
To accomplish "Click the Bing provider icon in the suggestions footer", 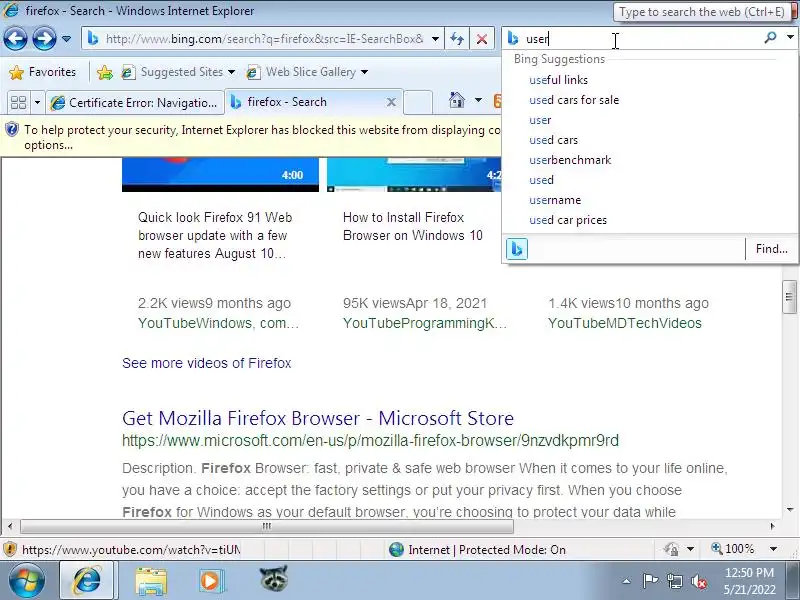I will coord(516,249).
